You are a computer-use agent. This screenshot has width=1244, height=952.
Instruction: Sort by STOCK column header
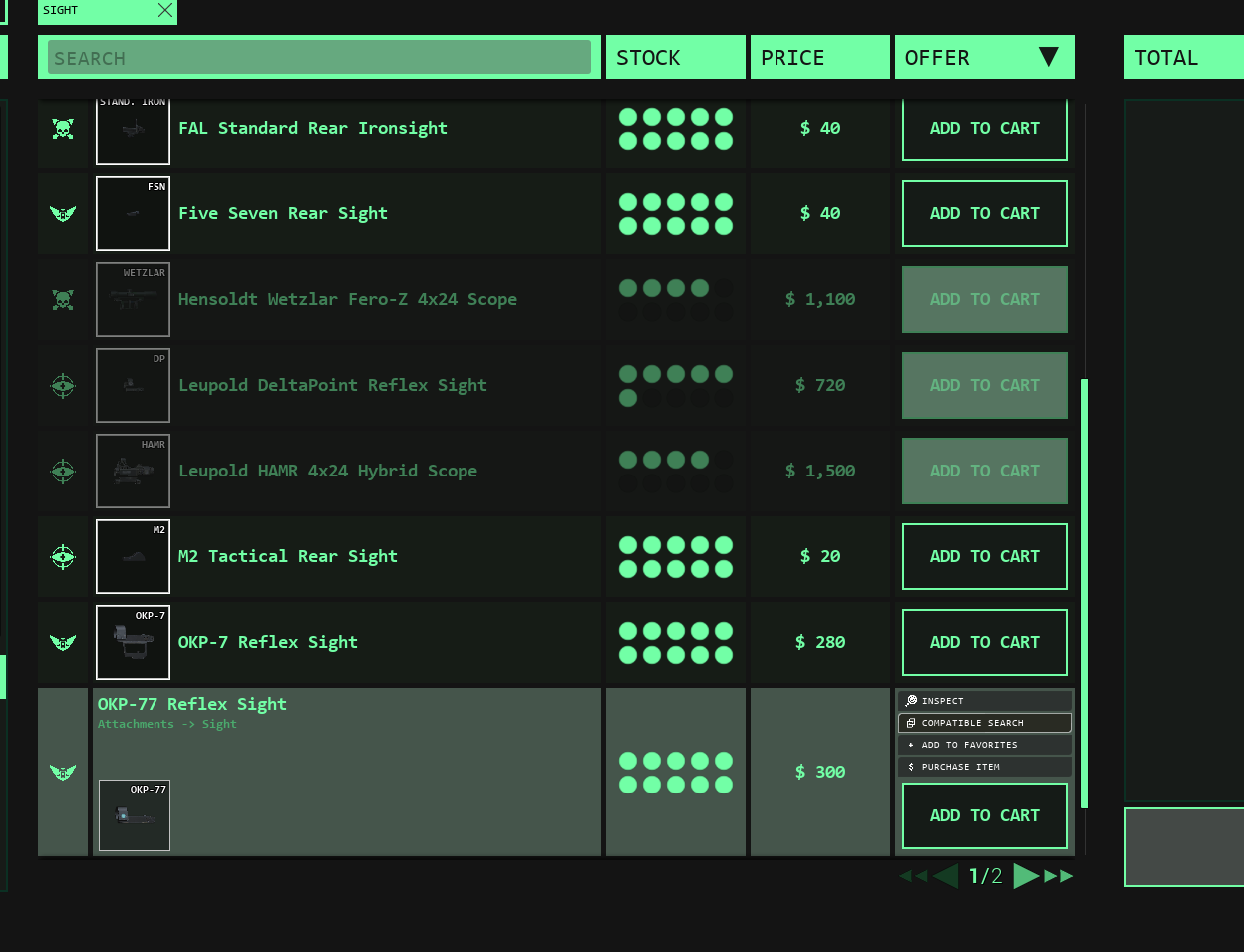tap(676, 57)
